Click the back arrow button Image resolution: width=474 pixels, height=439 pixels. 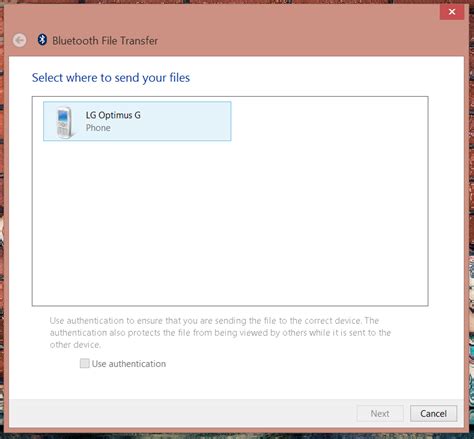coord(20,41)
